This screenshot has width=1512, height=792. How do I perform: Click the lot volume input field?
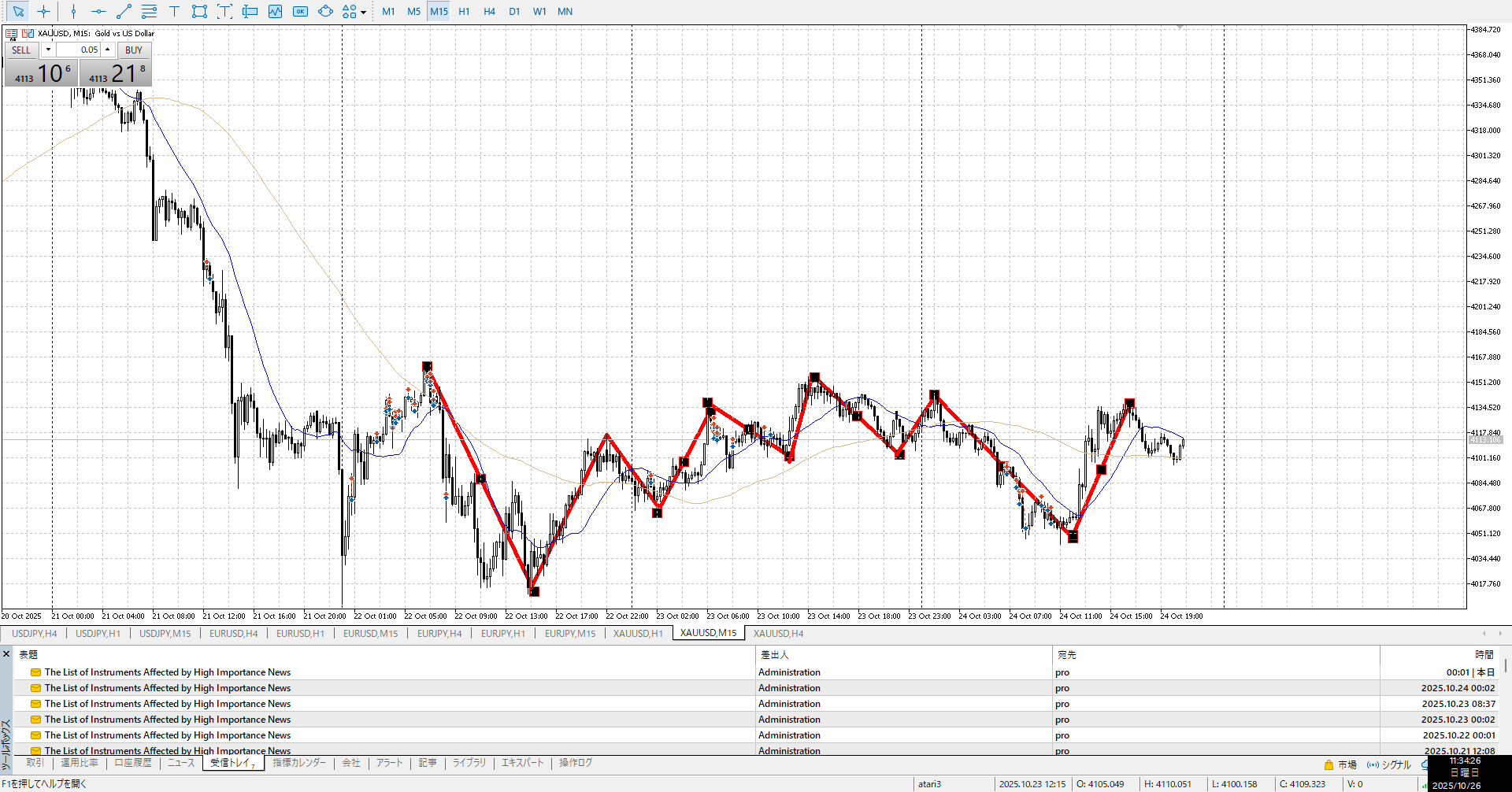pyautogui.click(x=79, y=50)
